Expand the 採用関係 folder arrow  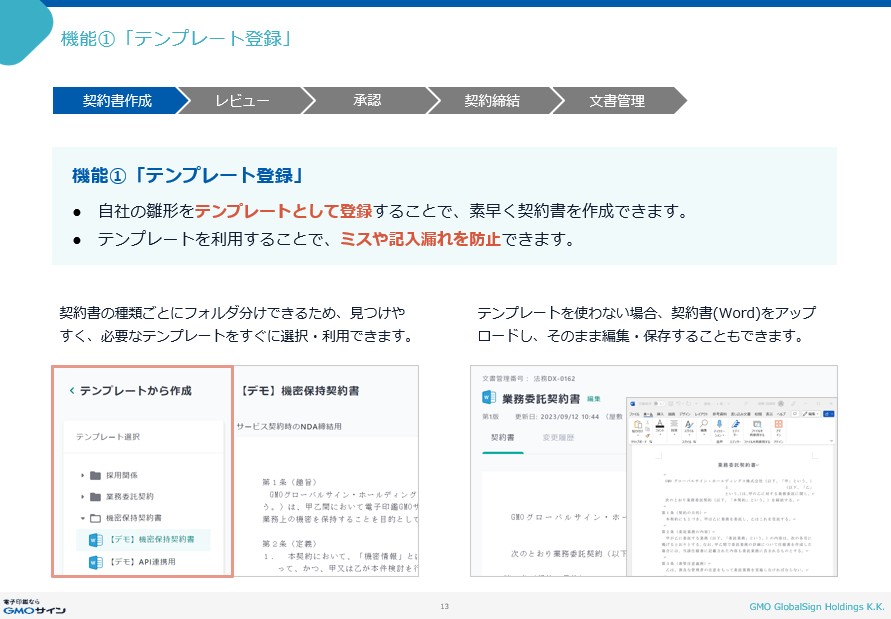pos(83,474)
